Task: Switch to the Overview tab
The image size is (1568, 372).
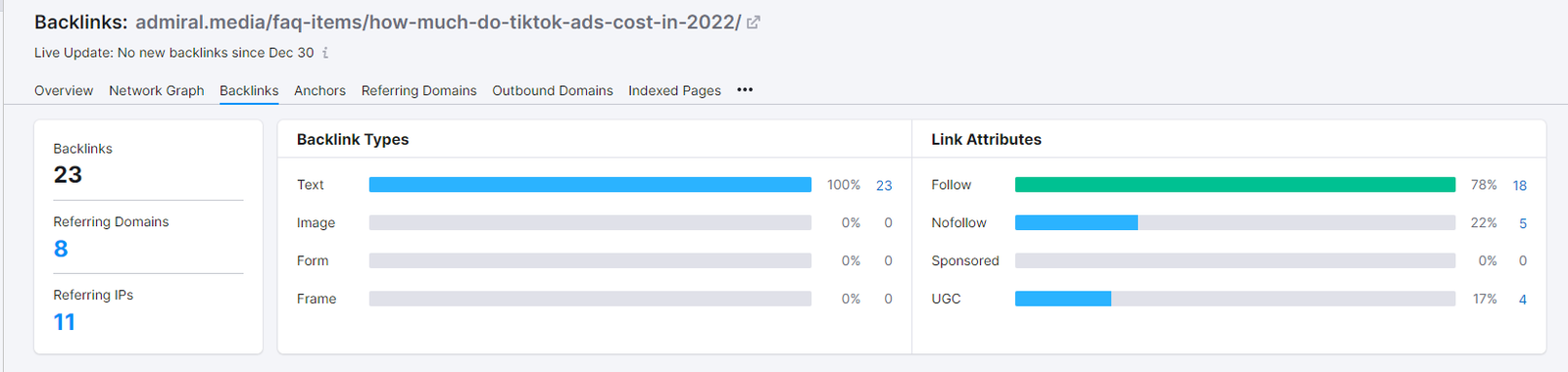Action: [64, 90]
